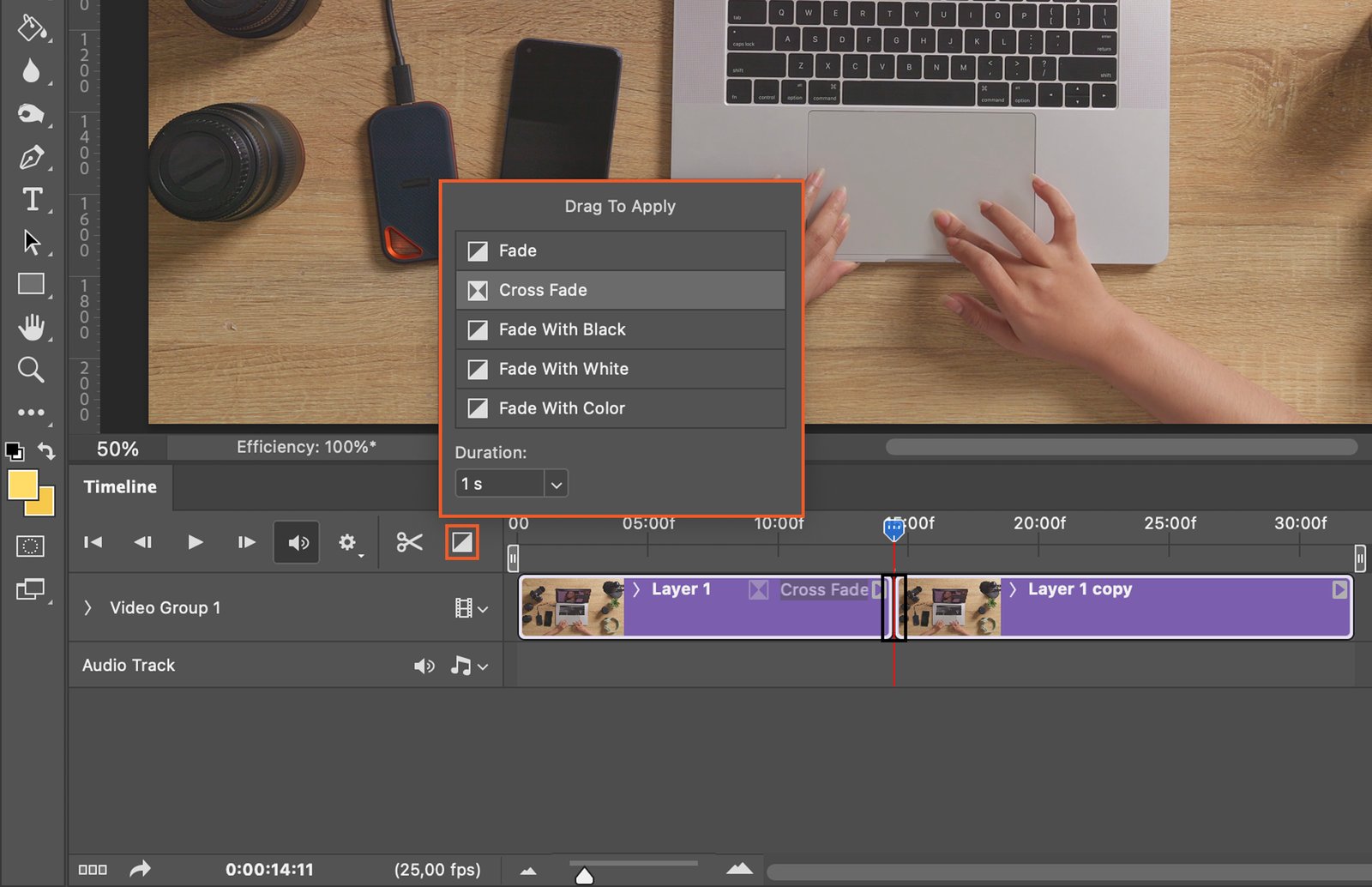Toggle audio playback speaker button
Viewport: 1372px width, 887px height.
tap(297, 542)
